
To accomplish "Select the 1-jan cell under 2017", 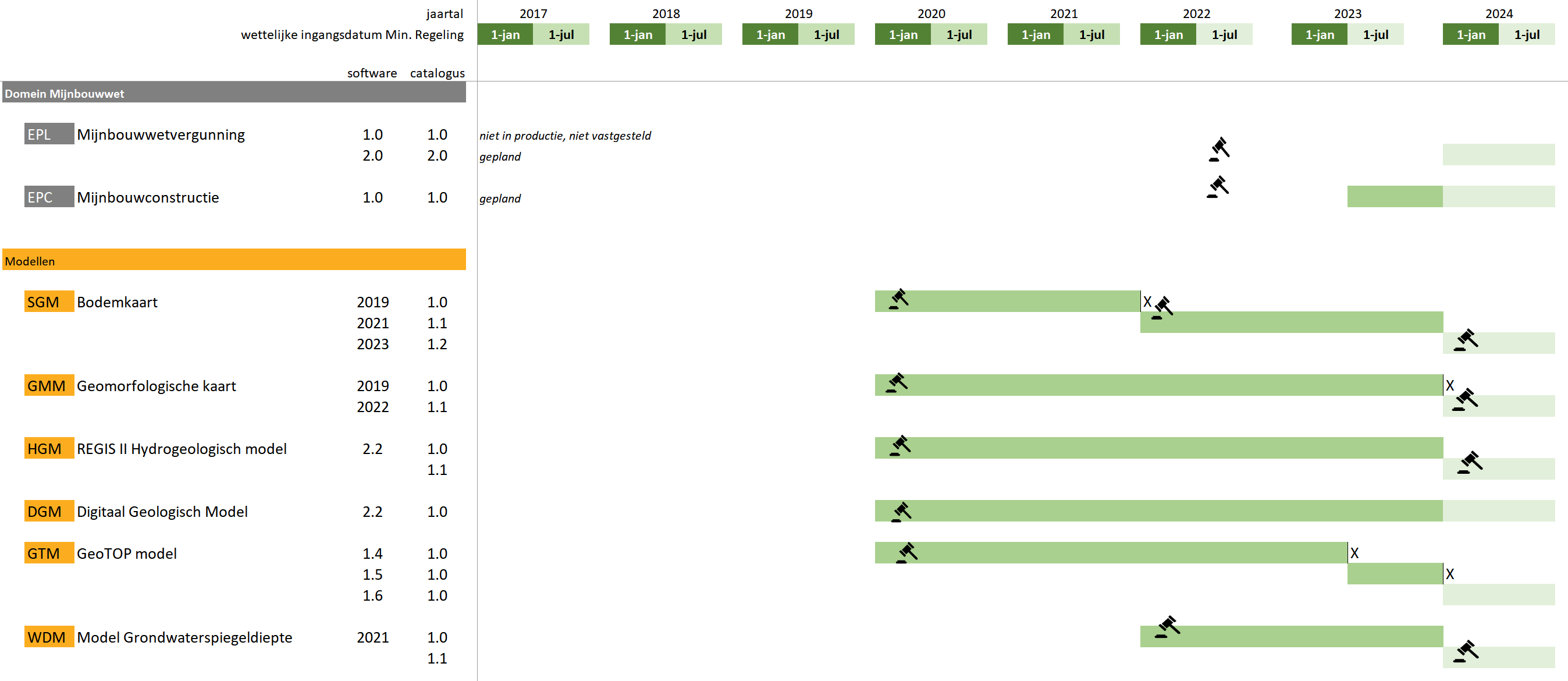I will [x=505, y=35].
